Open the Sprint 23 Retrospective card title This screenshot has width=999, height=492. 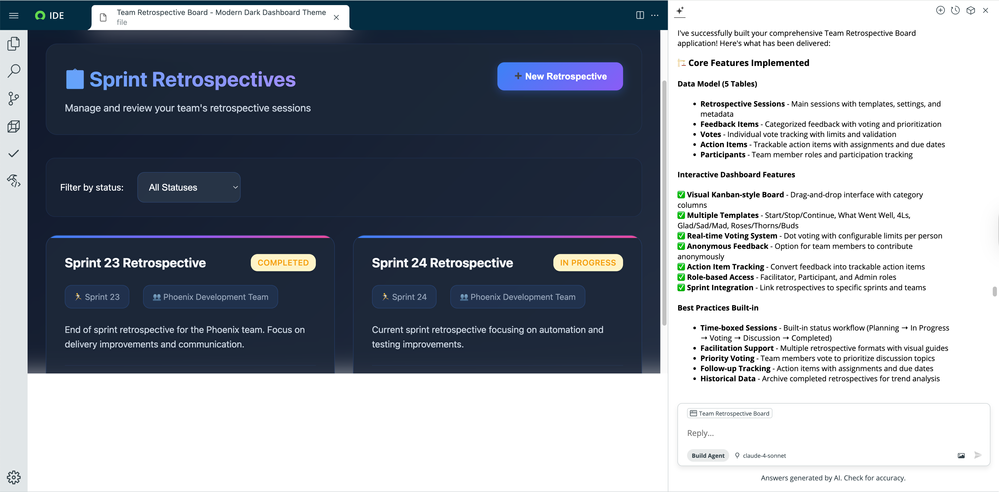point(135,263)
